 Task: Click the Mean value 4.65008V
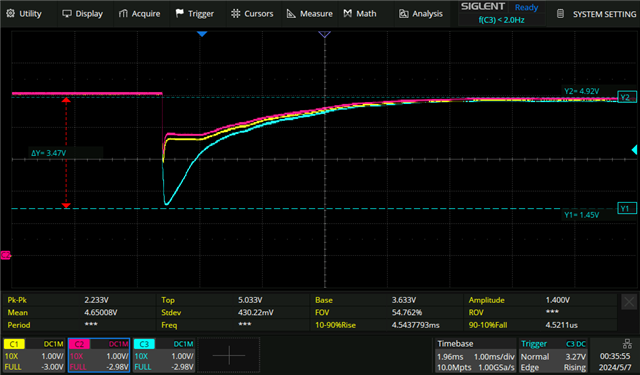(x=100, y=313)
